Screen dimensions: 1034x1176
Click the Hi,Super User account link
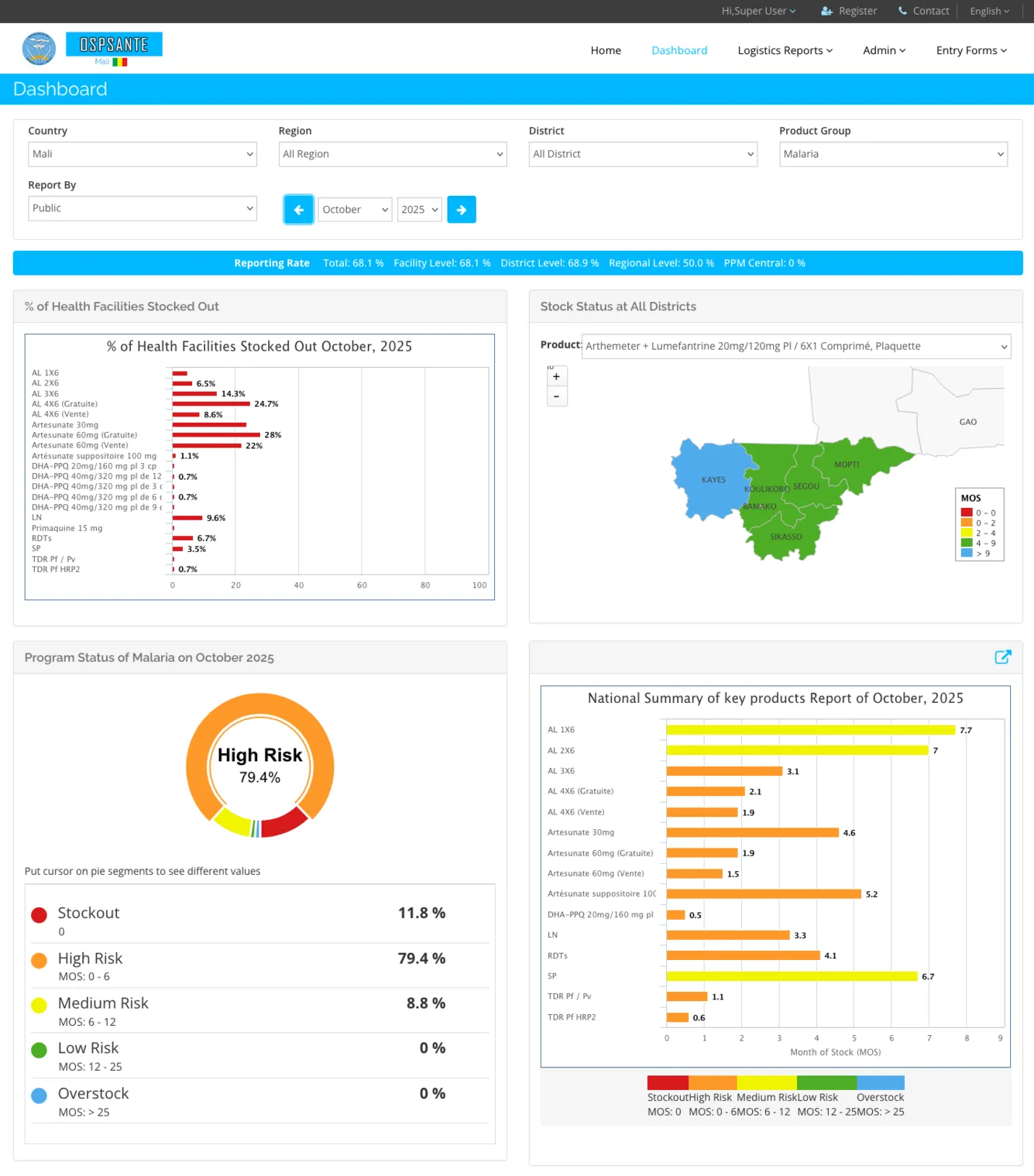point(757,11)
